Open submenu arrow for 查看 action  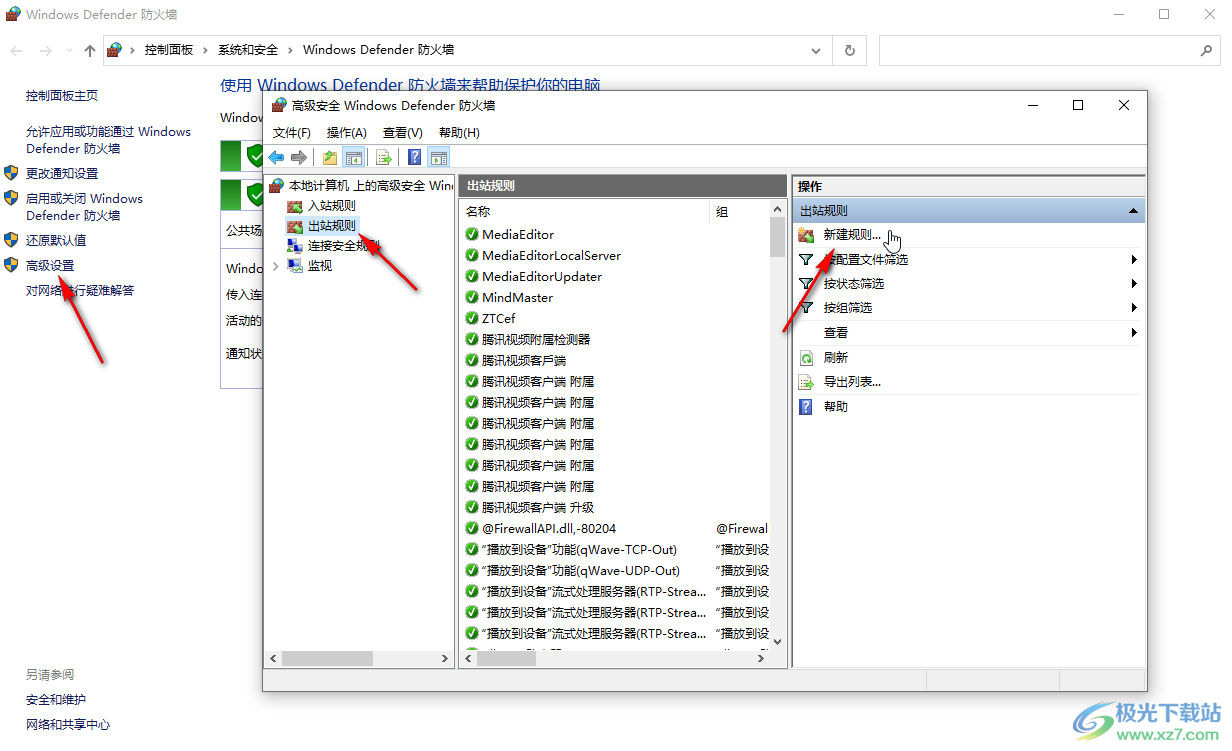tap(1134, 332)
